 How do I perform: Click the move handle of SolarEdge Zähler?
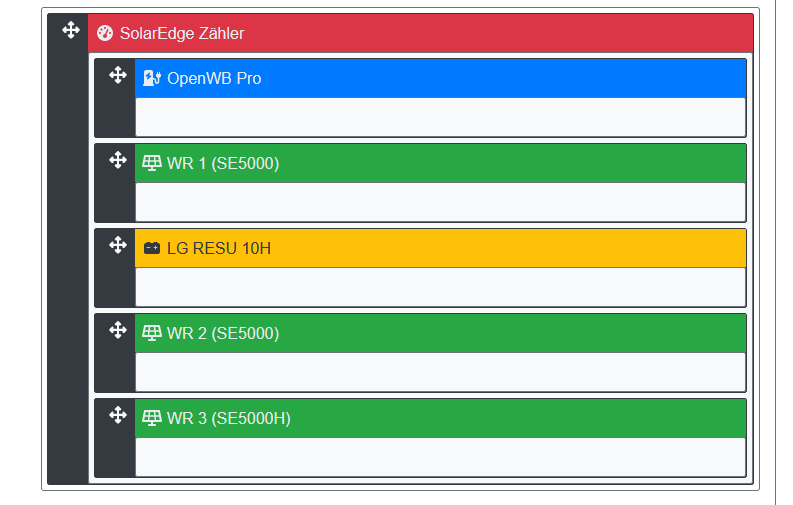(x=71, y=30)
